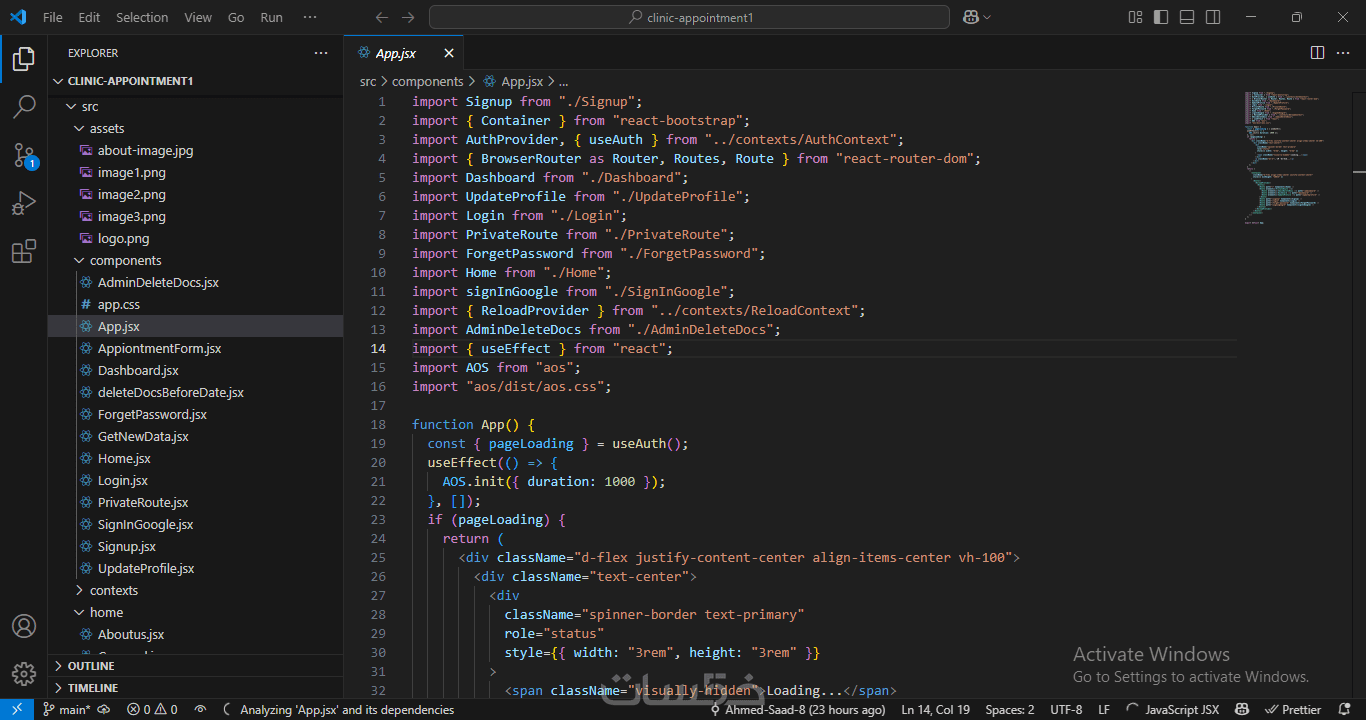The image size is (1366, 720).
Task: Click the UTF-8 encoding indicator
Action: [x=1066, y=709]
